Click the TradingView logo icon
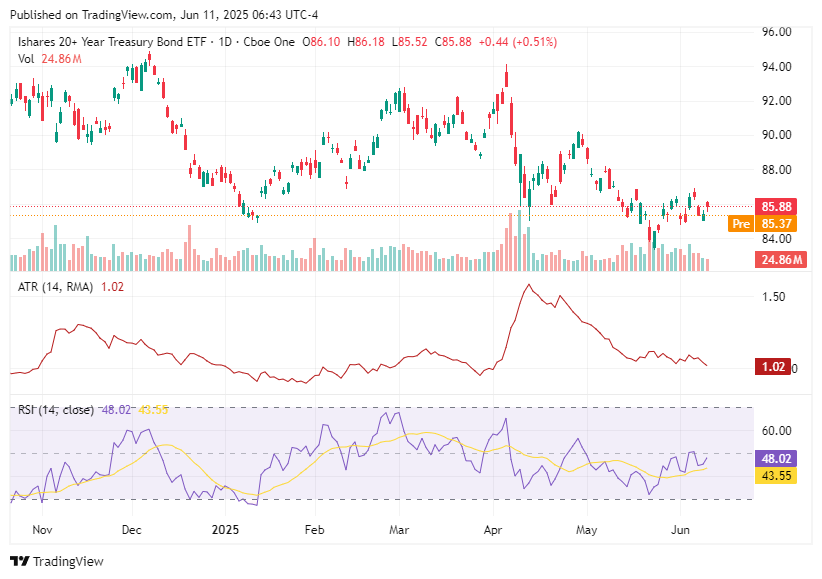This screenshot has height=579, width=822. click(x=19, y=561)
